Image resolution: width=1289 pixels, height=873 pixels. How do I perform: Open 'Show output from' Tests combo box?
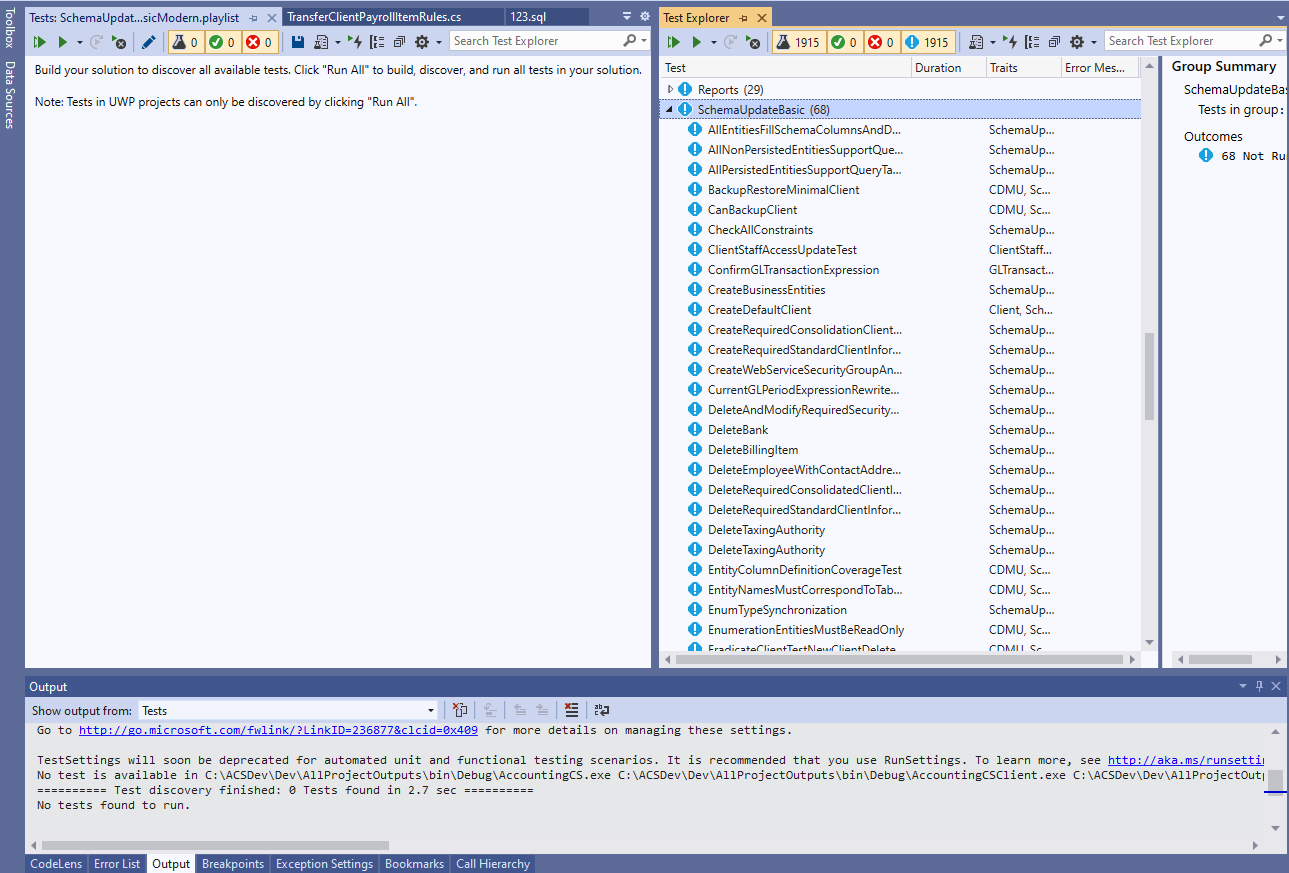pos(288,711)
